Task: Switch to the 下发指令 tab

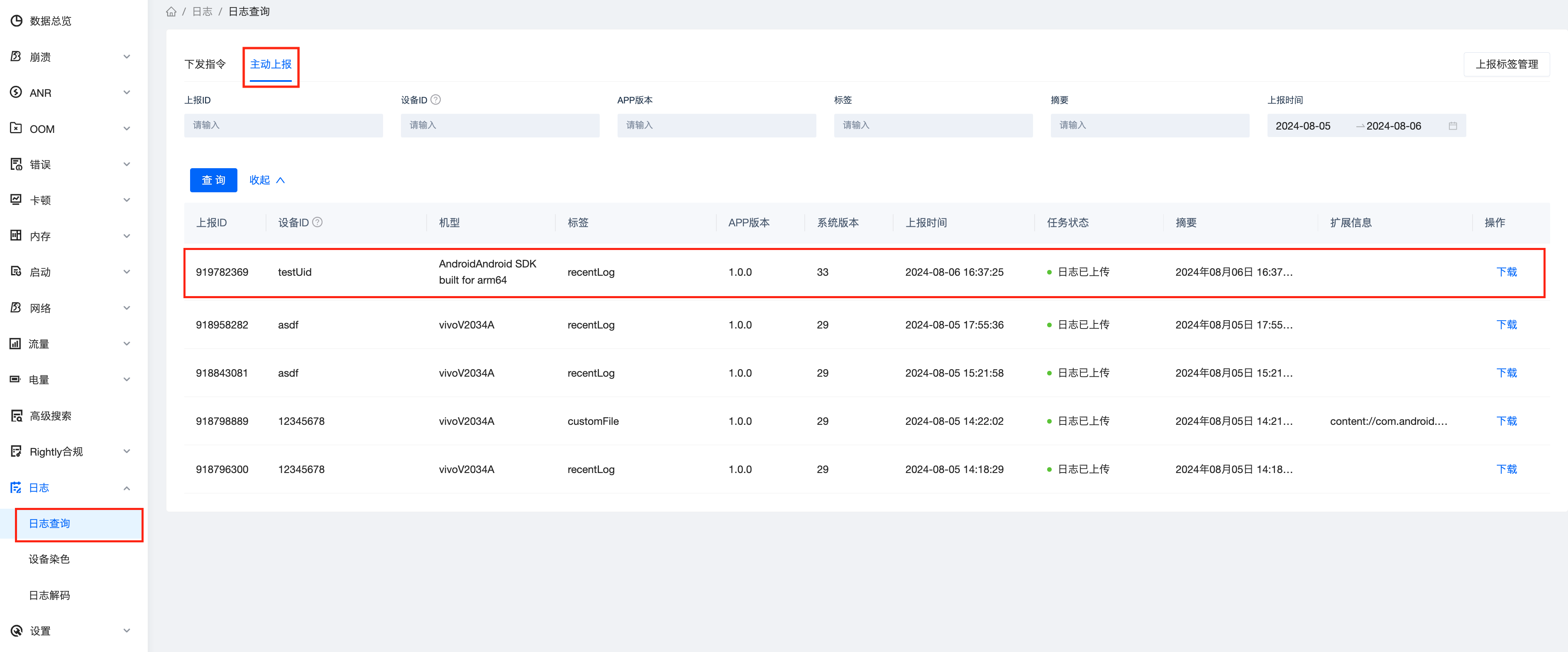Action: (205, 65)
